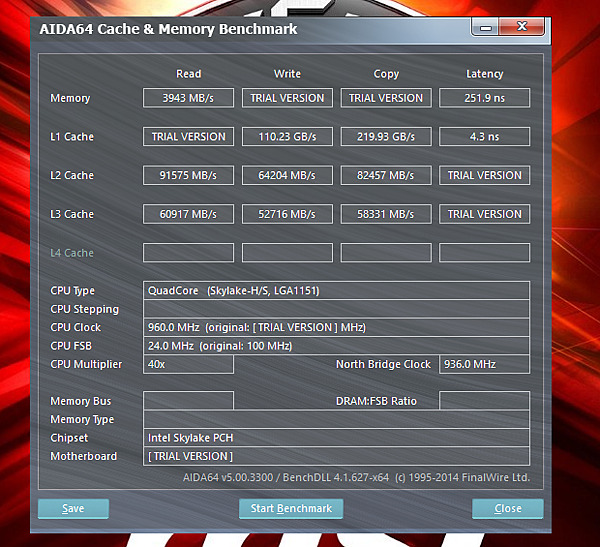Click the L4 Cache row label
The height and width of the screenshot is (547, 600).
coord(72,253)
